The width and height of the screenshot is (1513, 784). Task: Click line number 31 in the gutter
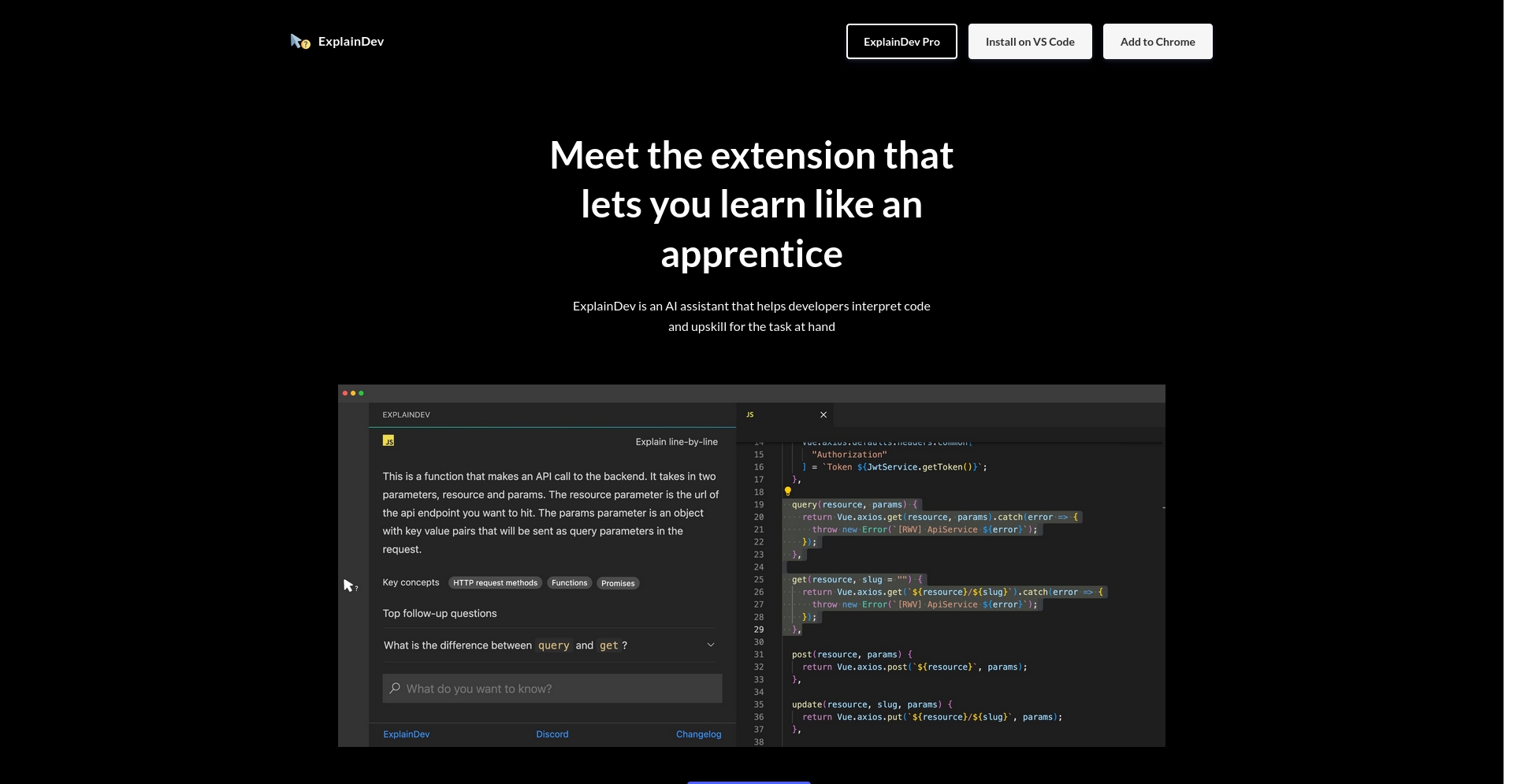pyautogui.click(x=758, y=655)
